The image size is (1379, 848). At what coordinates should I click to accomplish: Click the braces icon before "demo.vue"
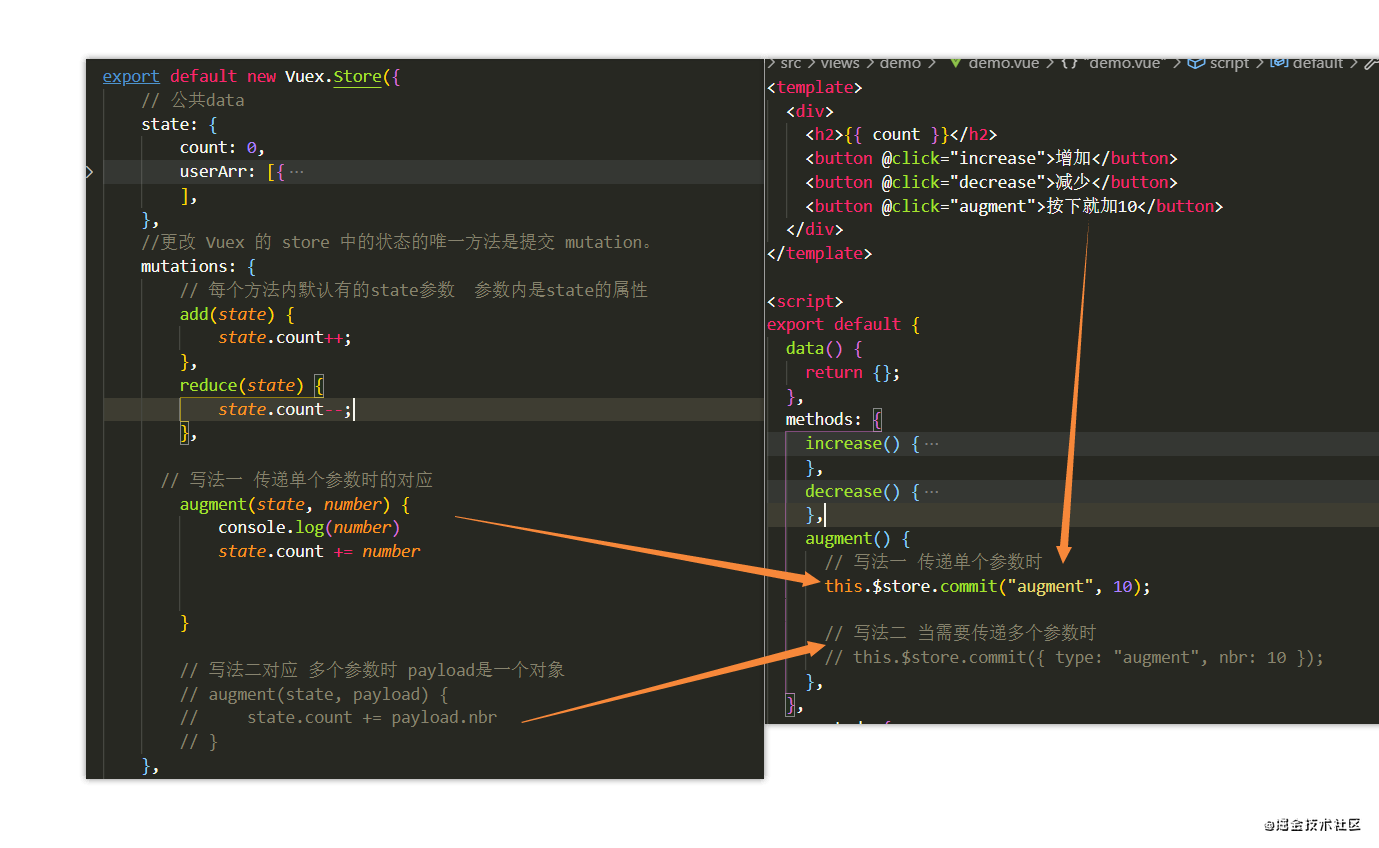point(1069,63)
